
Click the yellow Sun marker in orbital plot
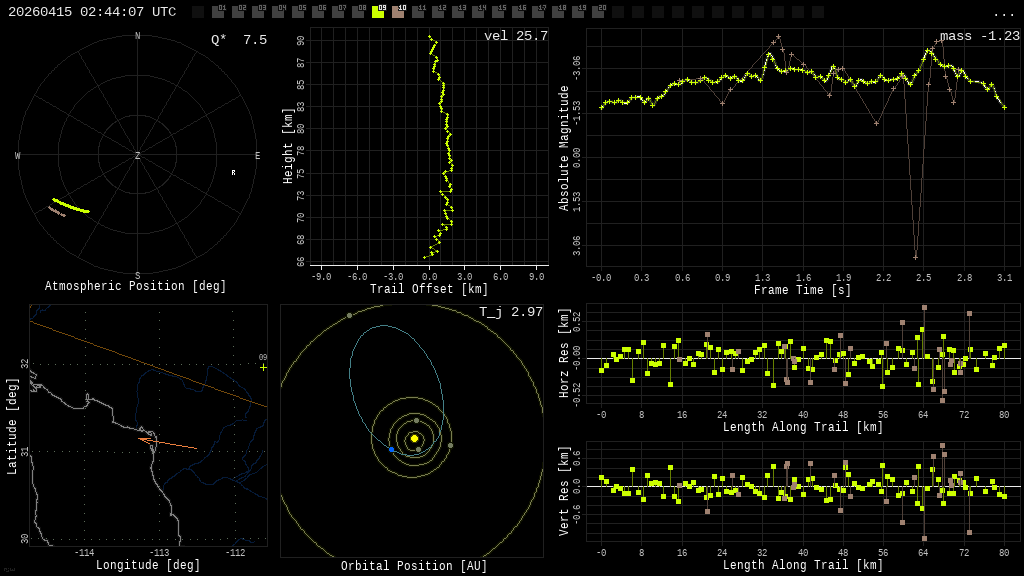(x=414, y=438)
